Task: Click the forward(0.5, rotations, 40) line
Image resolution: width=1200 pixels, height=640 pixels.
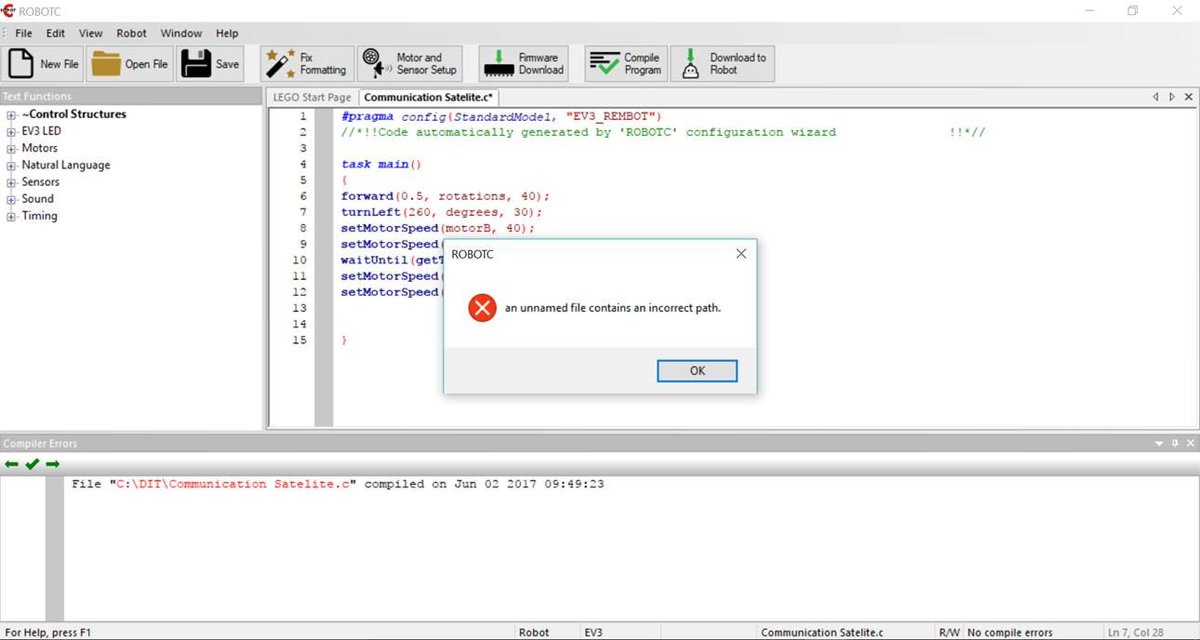Action: [x=446, y=196]
